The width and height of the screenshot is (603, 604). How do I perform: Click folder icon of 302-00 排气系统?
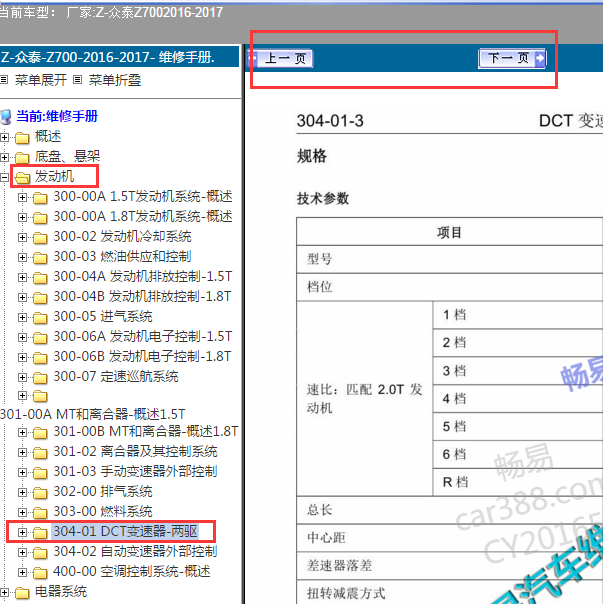pos(40,493)
